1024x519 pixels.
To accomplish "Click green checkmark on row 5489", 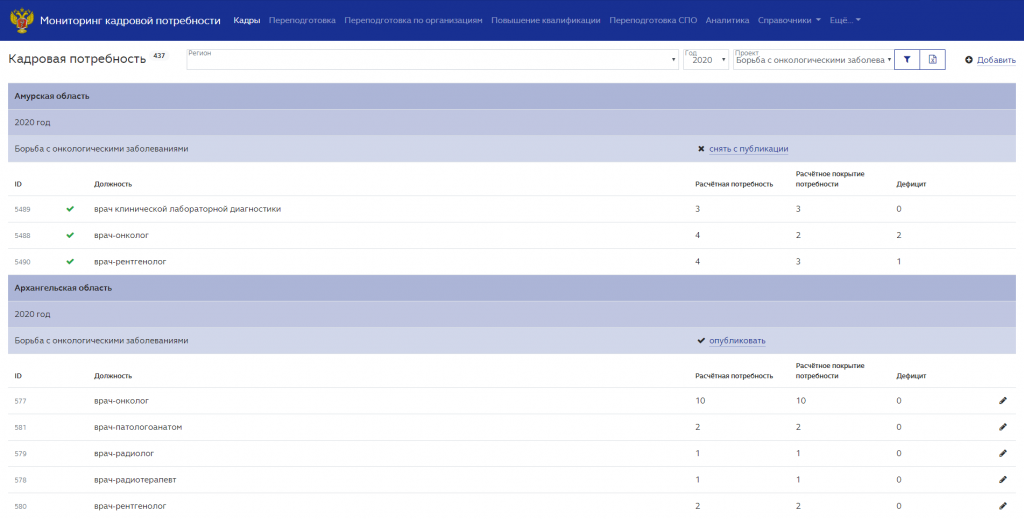I will pos(70,209).
